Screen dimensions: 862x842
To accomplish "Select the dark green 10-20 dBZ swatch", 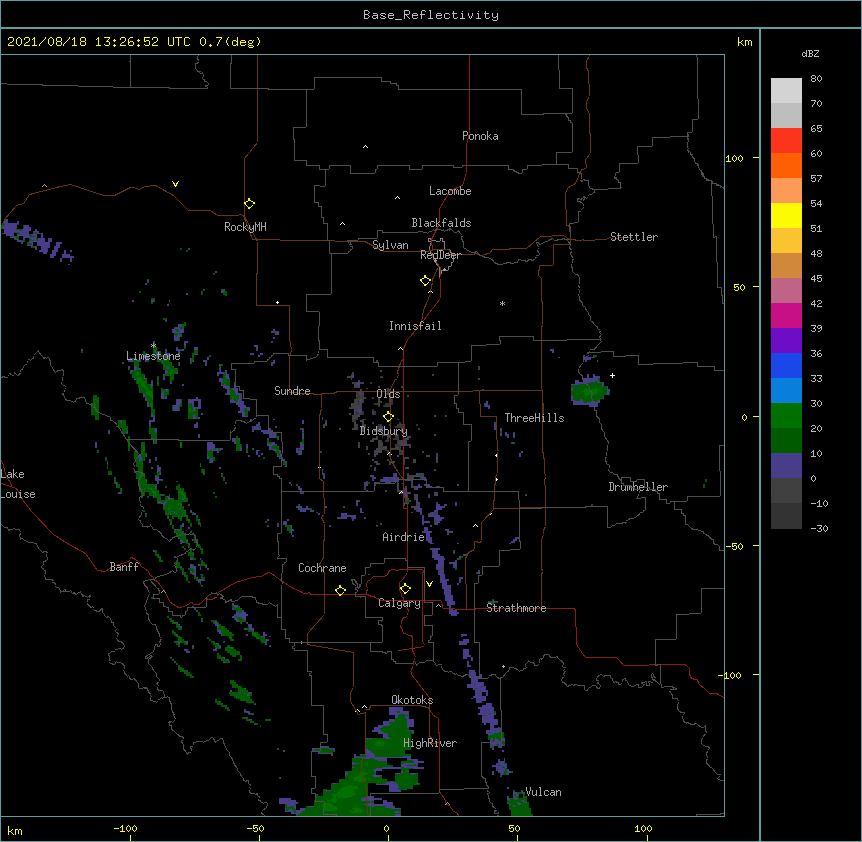I will click(x=786, y=440).
